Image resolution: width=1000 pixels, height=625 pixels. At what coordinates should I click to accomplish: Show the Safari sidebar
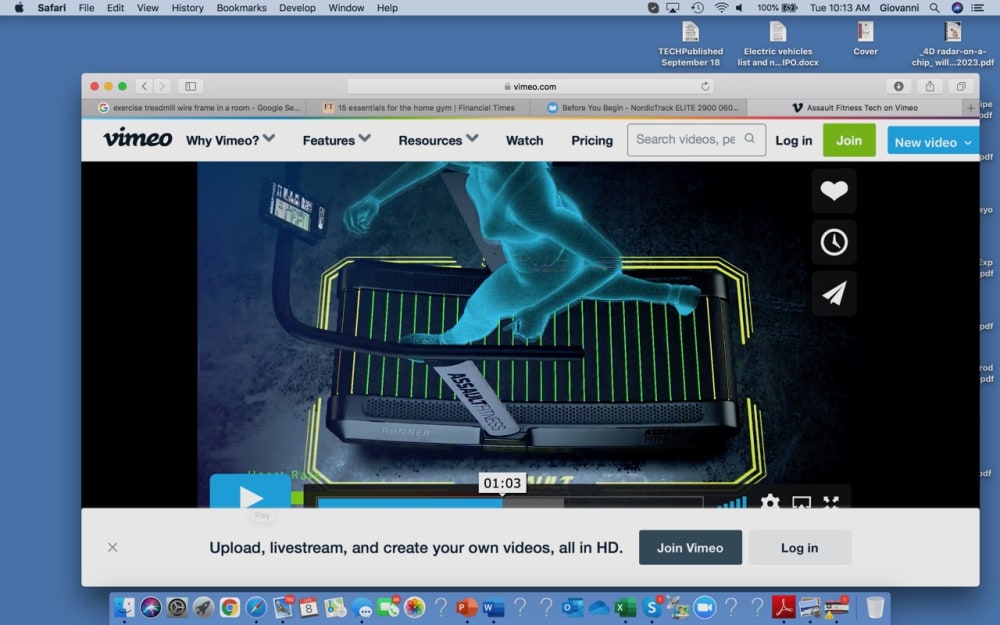[x=190, y=86]
